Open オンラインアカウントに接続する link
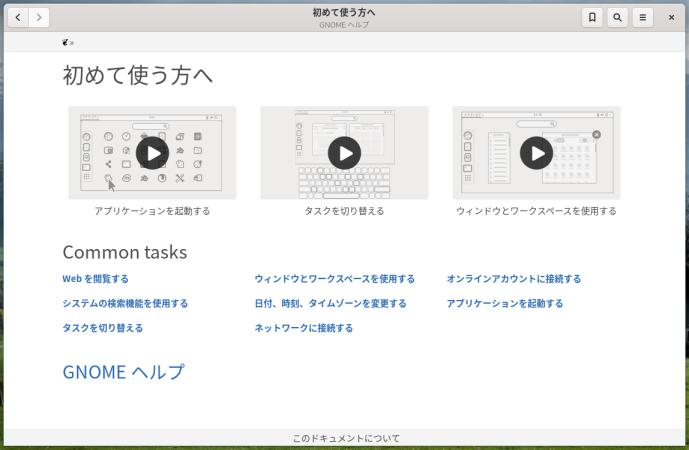The image size is (689, 450). coord(514,279)
